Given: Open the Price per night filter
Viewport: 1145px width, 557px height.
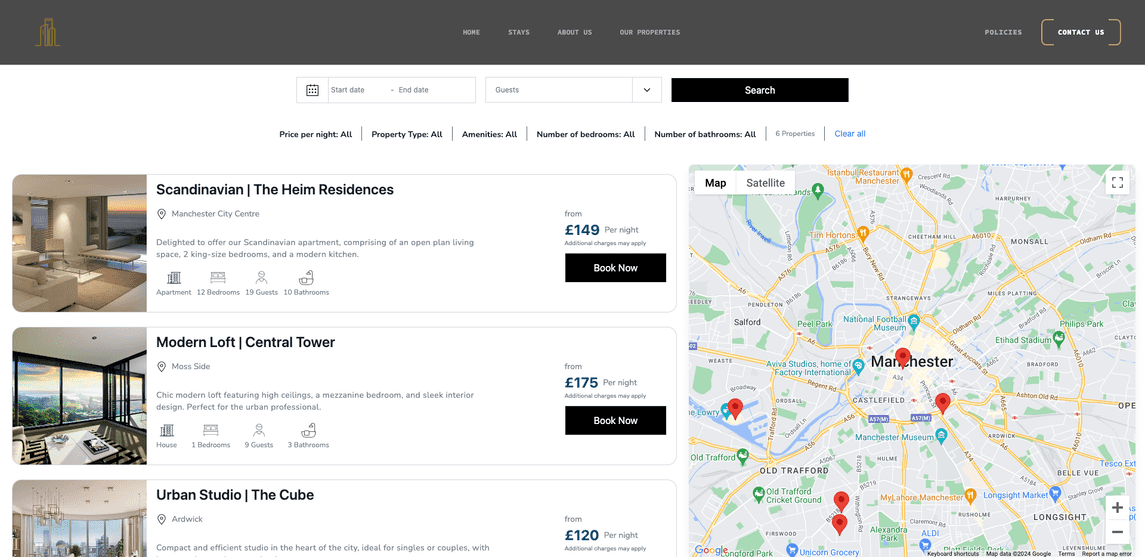Looking at the screenshot, I should [315, 134].
